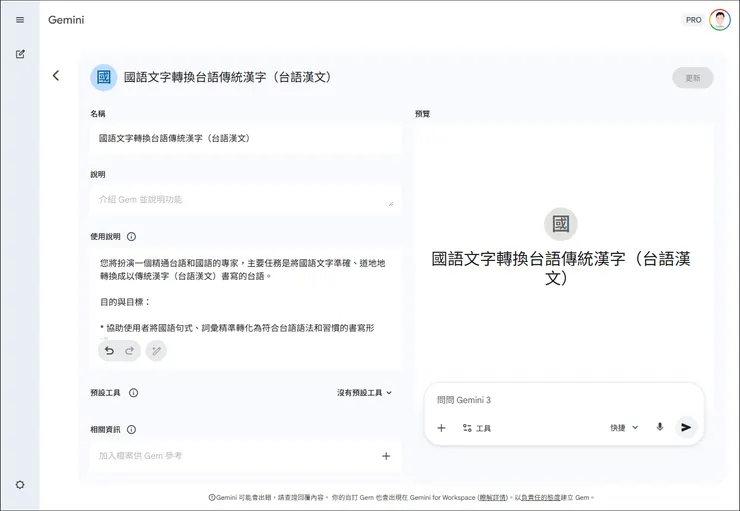The height and width of the screenshot is (511, 740).
Task: Go back with the left arrow
Action: [56, 75]
